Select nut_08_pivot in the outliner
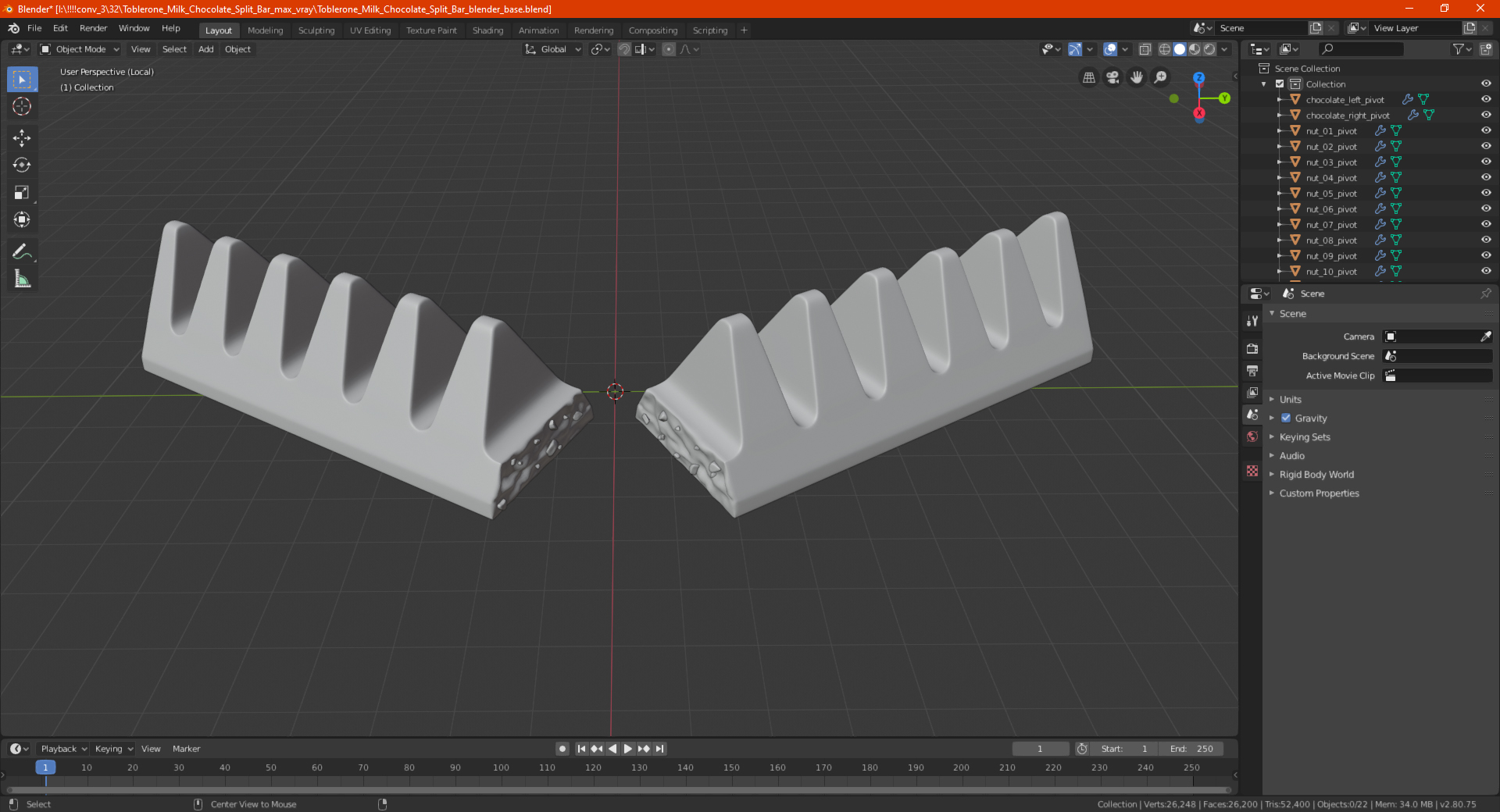Image resolution: width=1500 pixels, height=812 pixels. point(1331,240)
